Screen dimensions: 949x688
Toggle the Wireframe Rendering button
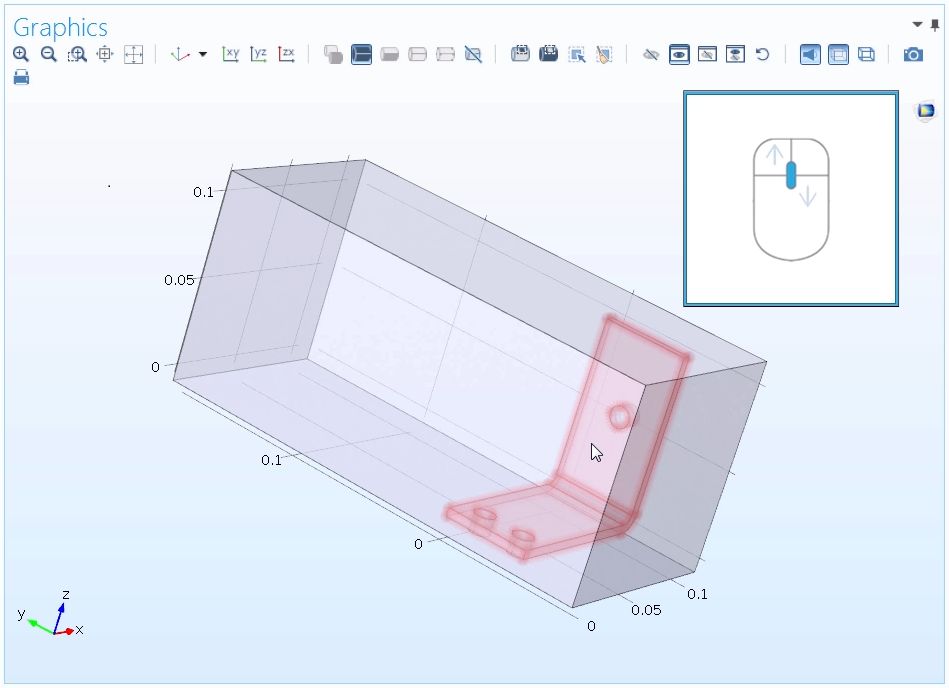866,54
